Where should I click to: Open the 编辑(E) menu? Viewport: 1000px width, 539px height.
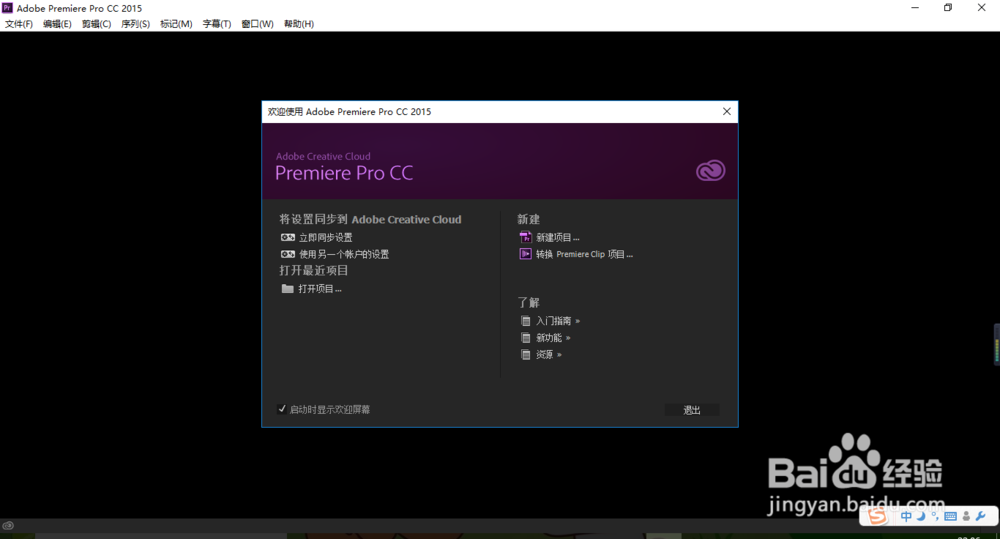(x=57, y=24)
